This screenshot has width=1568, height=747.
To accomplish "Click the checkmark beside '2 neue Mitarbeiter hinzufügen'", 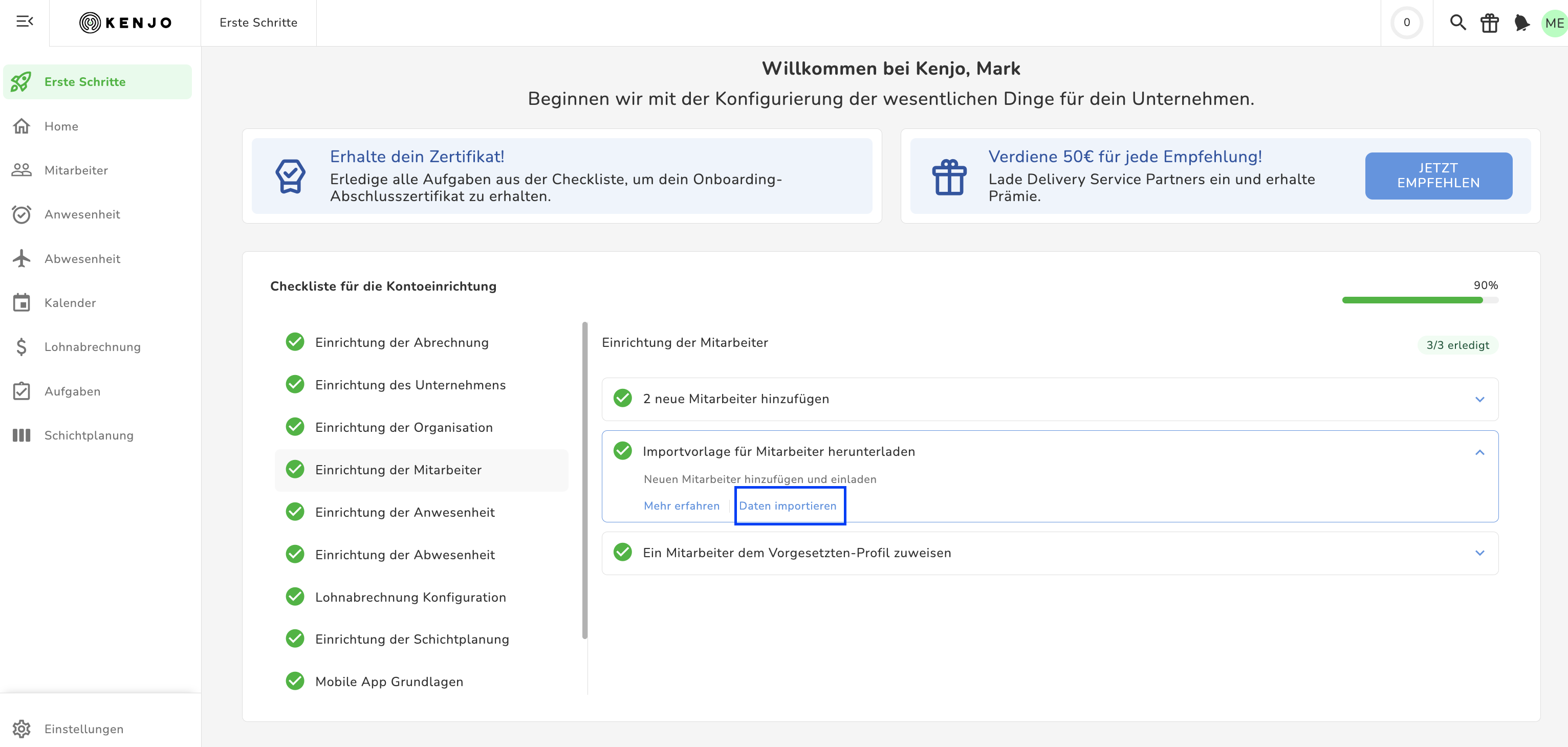I will point(622,398).
